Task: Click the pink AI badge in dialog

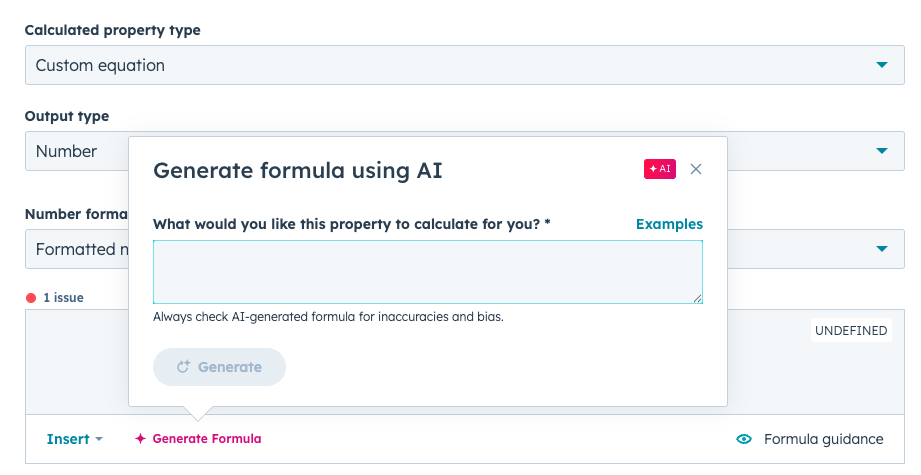Action: [660, 170]
